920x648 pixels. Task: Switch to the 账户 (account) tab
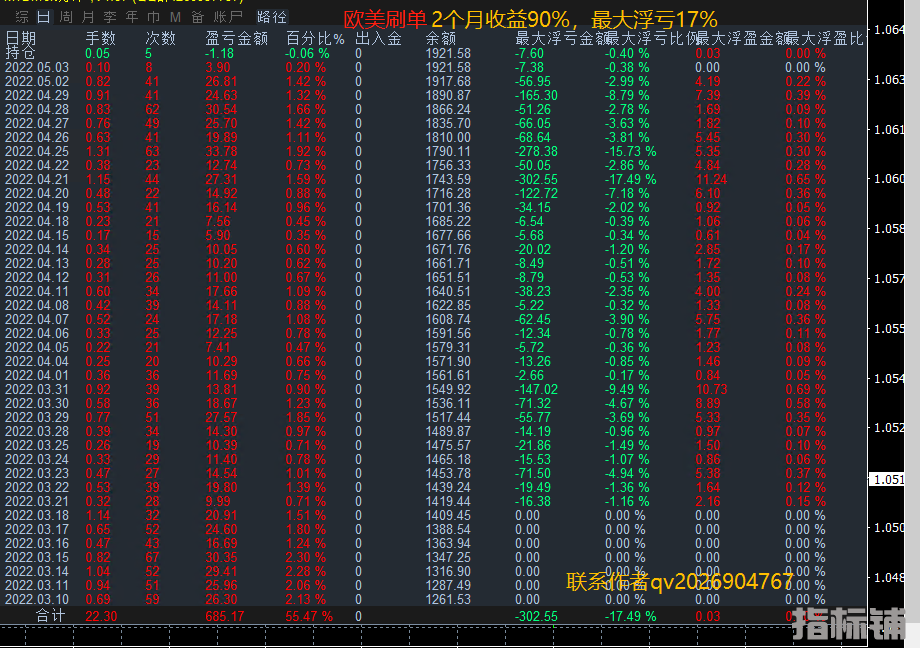pyautogui.click(x=228, y=17)
